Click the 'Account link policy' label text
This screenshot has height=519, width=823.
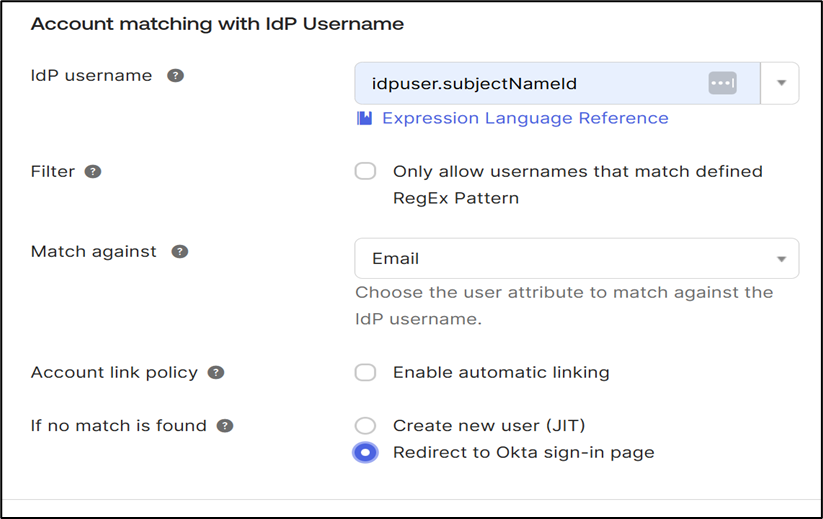coord(114,373)
